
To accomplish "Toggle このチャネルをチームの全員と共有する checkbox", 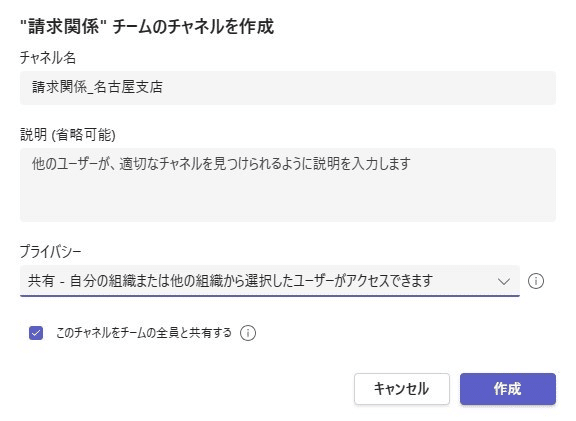I will point(36,333).
